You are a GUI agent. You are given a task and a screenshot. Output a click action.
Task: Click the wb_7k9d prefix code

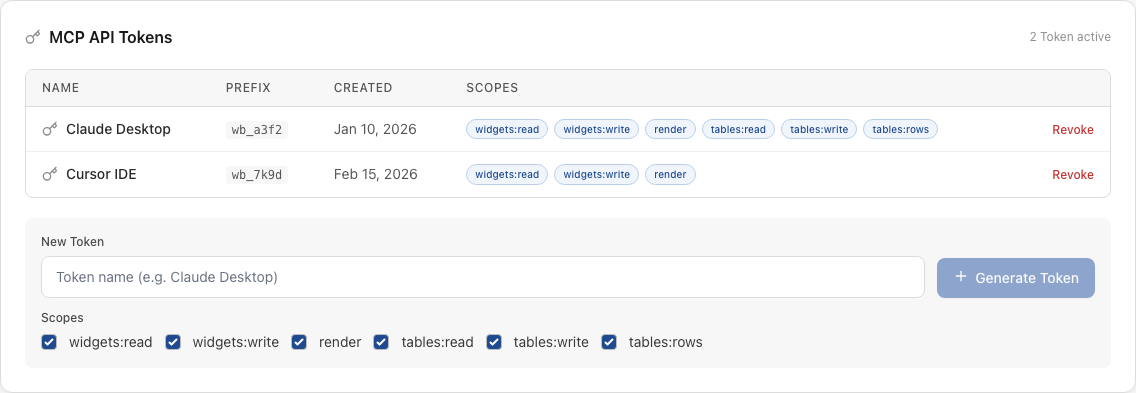(256, 175)
